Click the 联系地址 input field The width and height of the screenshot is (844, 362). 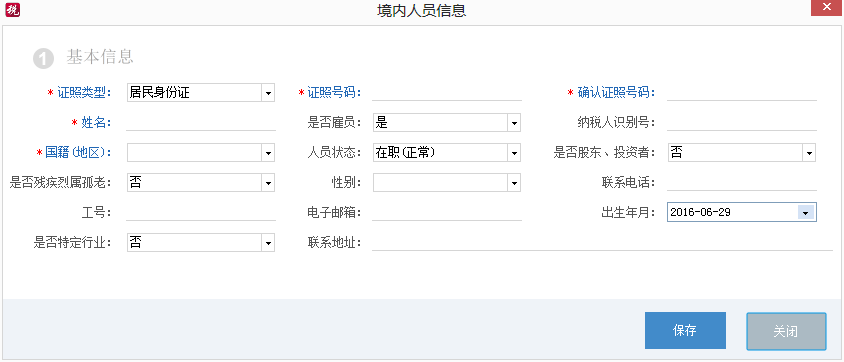602,243
